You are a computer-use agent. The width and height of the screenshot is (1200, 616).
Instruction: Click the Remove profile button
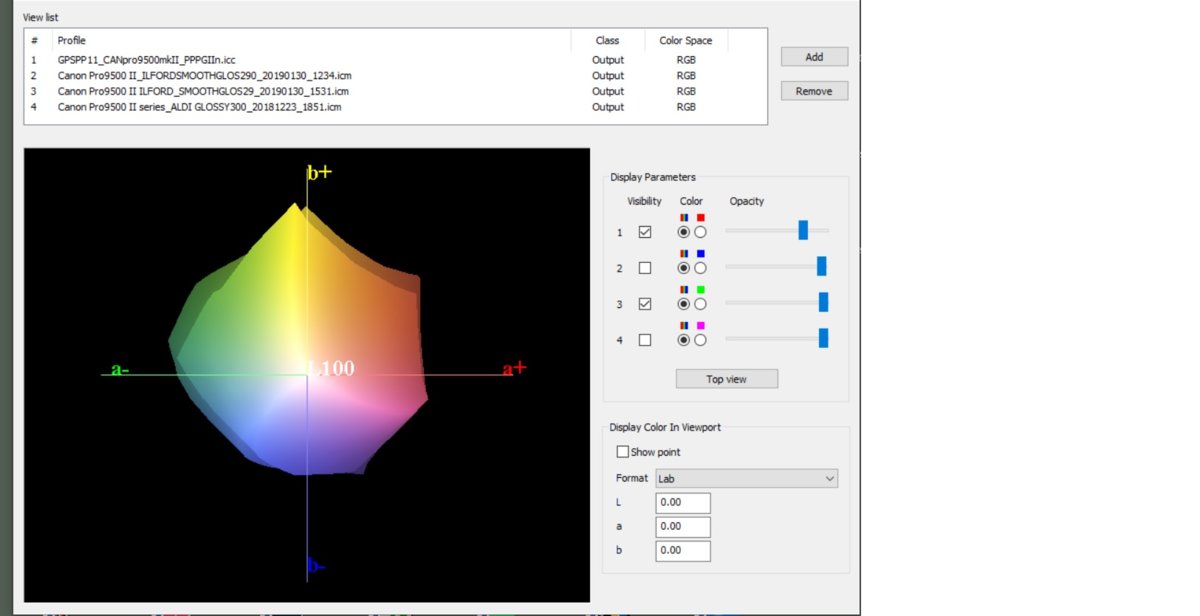tap(814, 91)
